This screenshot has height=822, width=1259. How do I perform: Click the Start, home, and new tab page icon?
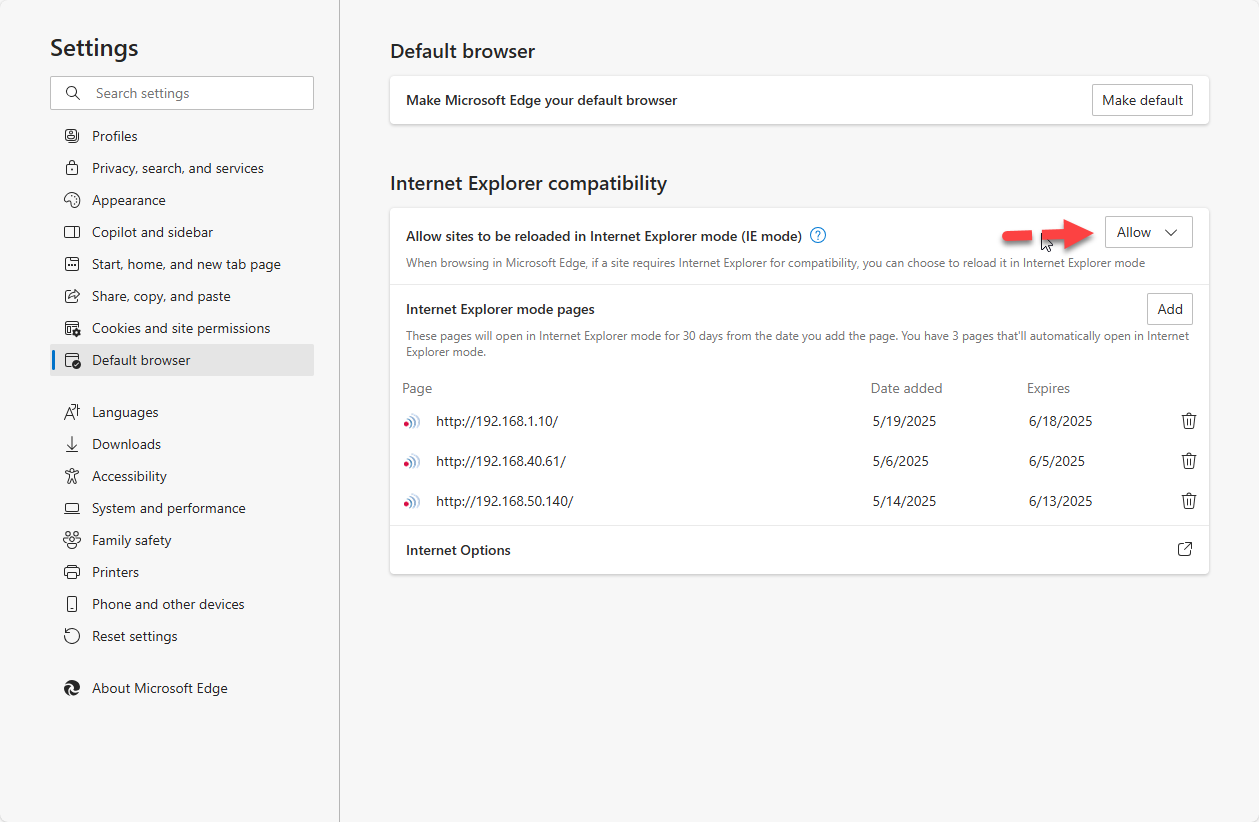72,264
